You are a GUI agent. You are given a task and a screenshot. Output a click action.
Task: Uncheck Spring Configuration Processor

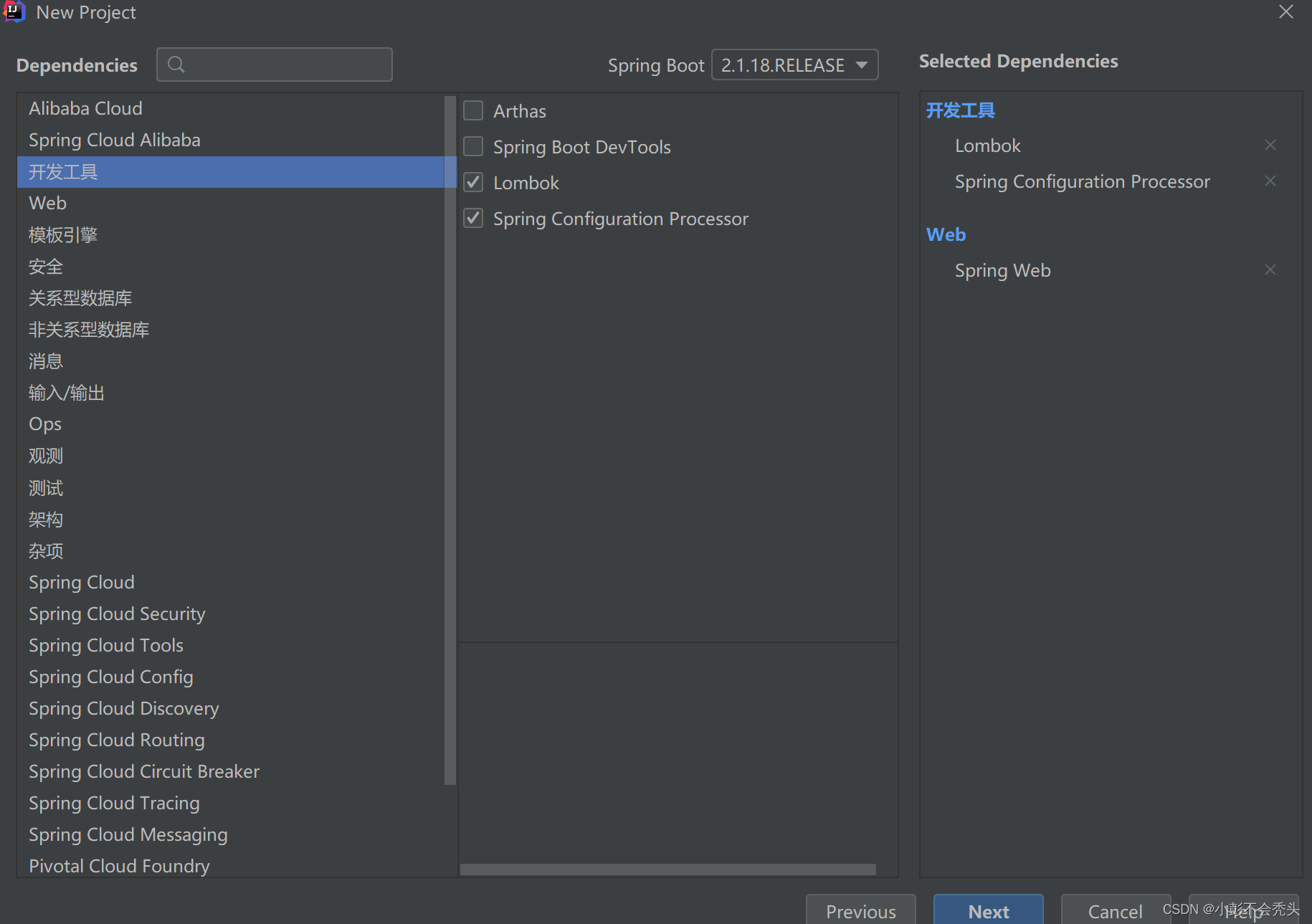point(473,218)
